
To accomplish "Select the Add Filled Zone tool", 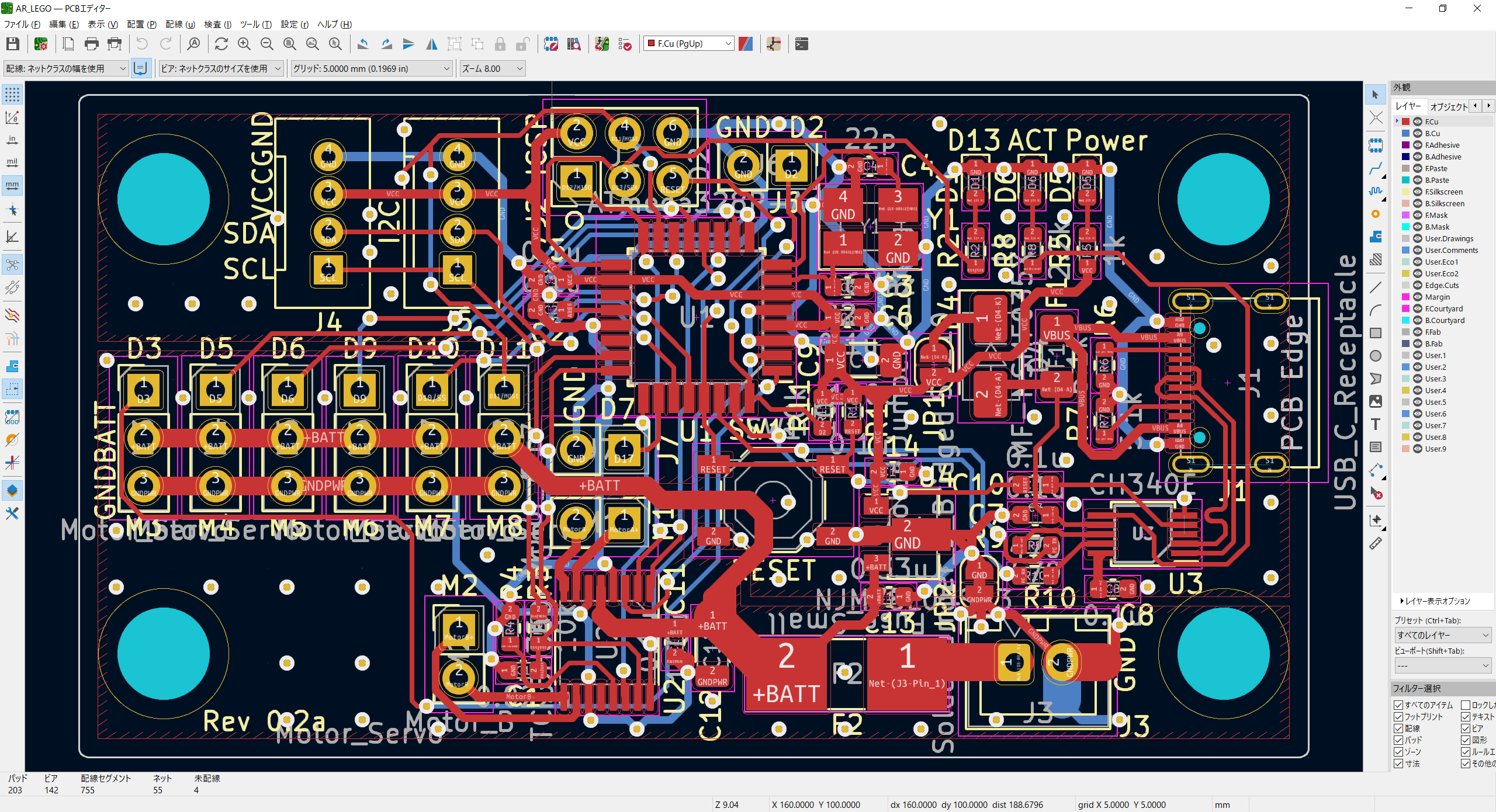I will pyautogui.click(x=1376, y=237).
